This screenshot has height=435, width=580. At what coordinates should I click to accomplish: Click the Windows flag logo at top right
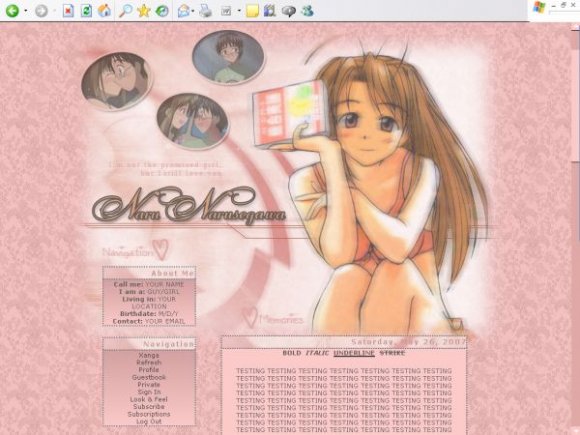[x=539, y=7]
